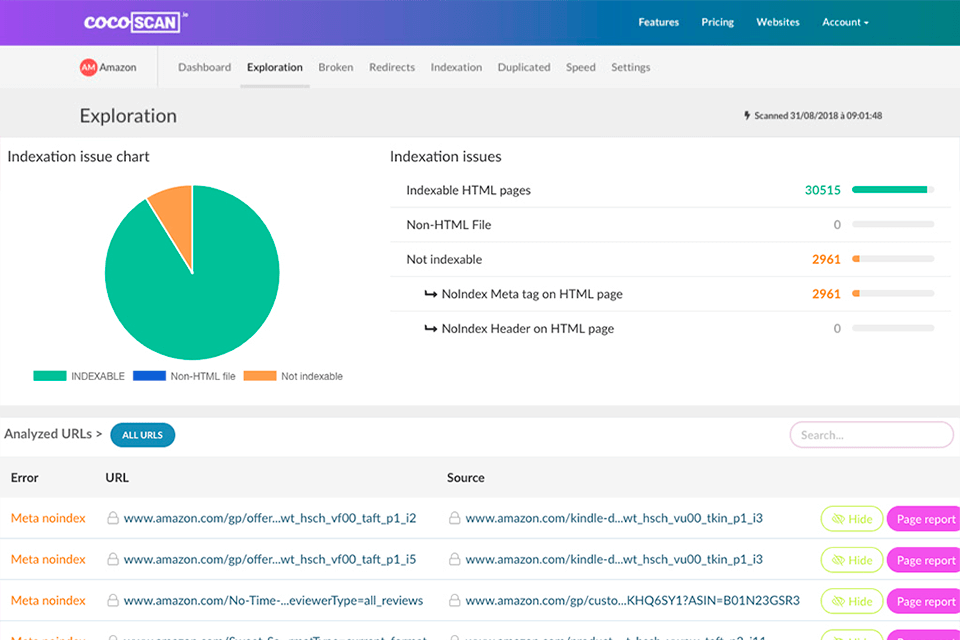Click lock icon before No-Time URL
The width and height of the screenshot is (960, 640).
(x=113, y=600)
